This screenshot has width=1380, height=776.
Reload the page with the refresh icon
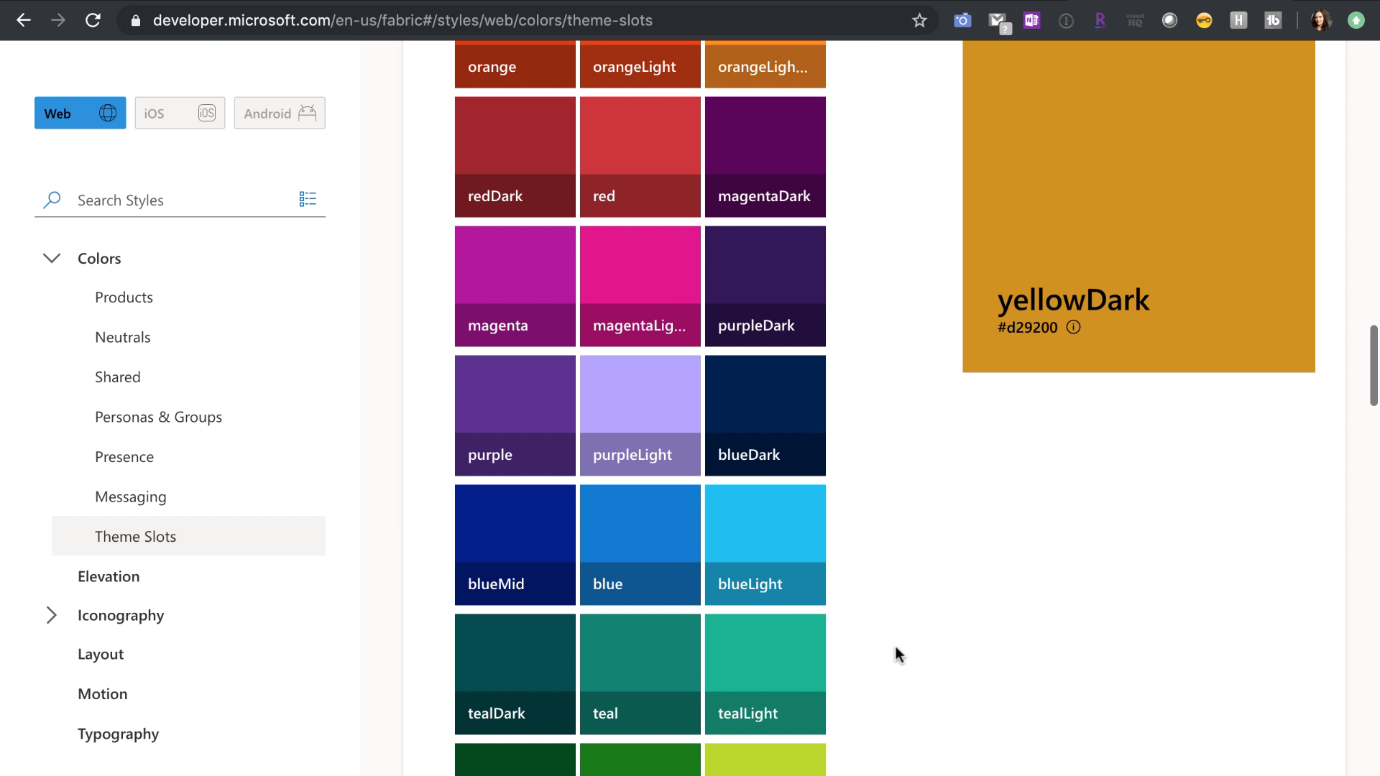pyautogui.click(x=93, y=20)
